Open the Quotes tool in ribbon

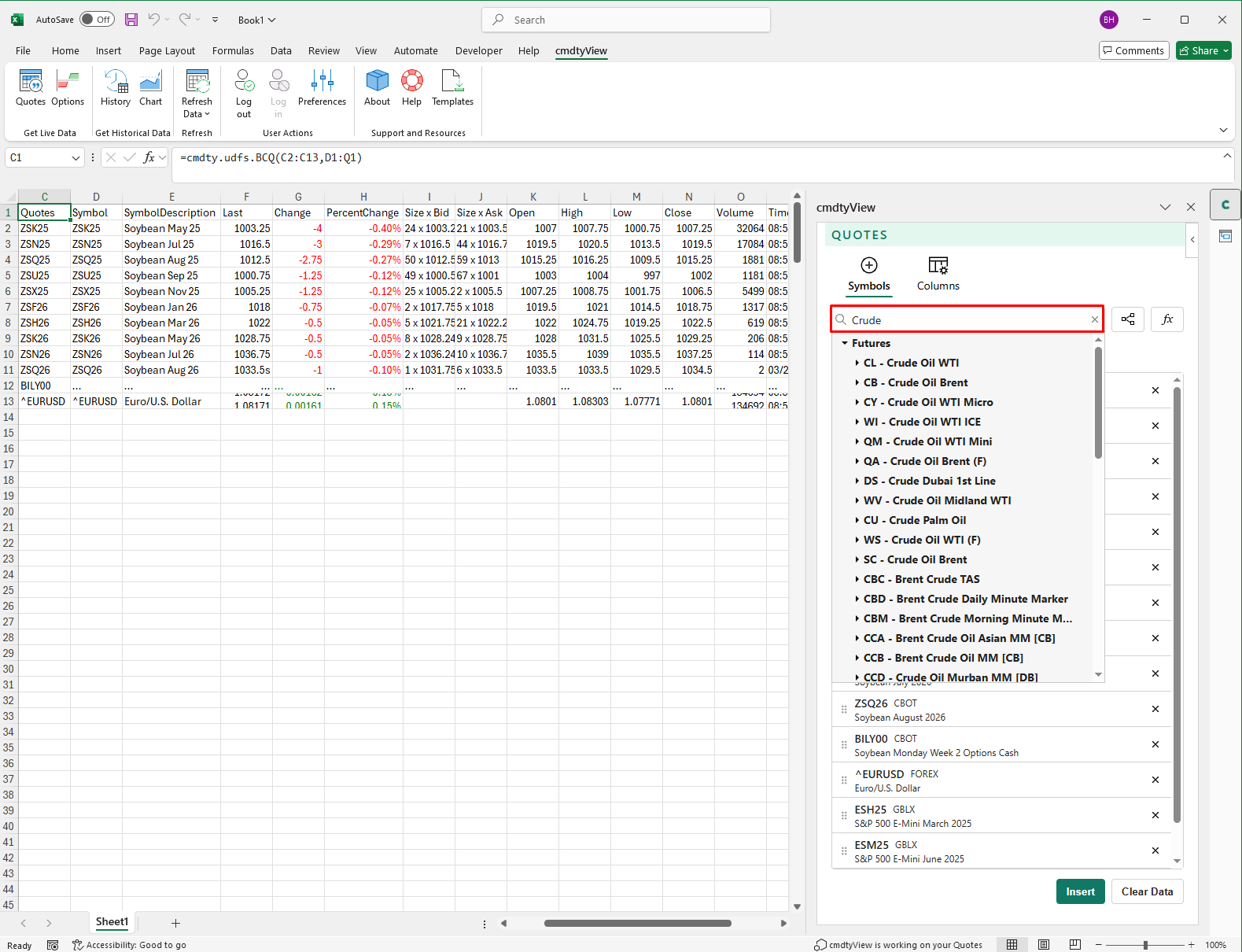click(31, 88)
